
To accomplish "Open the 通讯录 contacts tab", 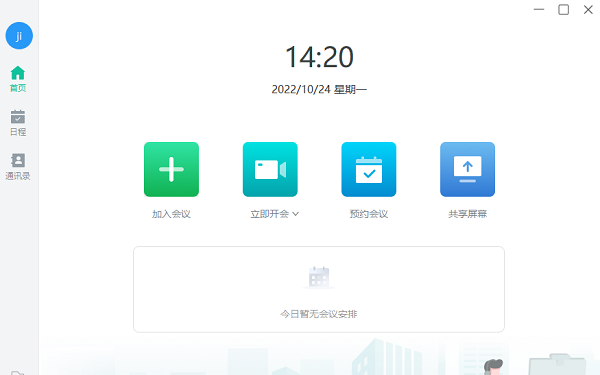I will coord(18,166).
